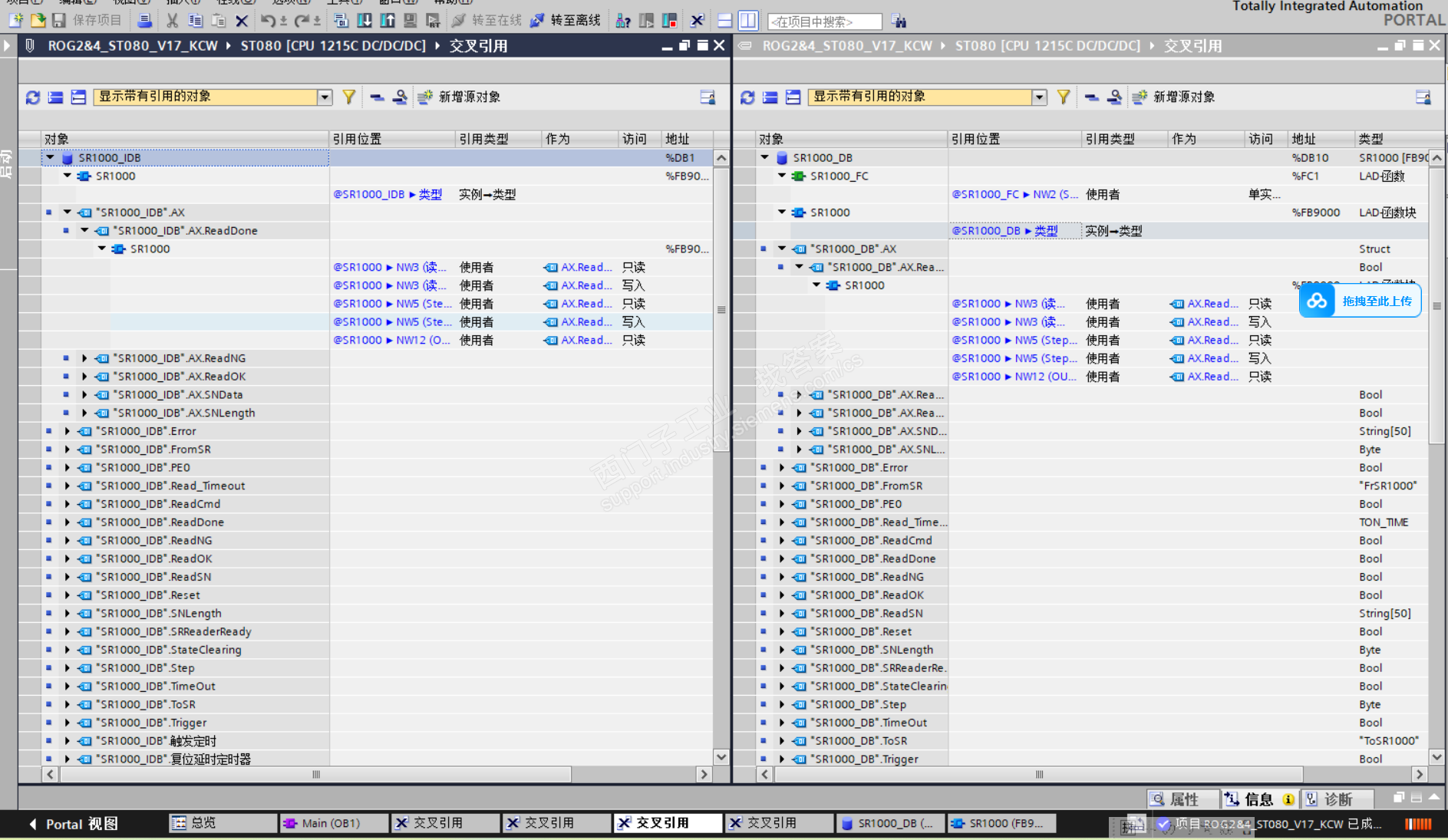Click the accessible devices icon

pos(624,21)
